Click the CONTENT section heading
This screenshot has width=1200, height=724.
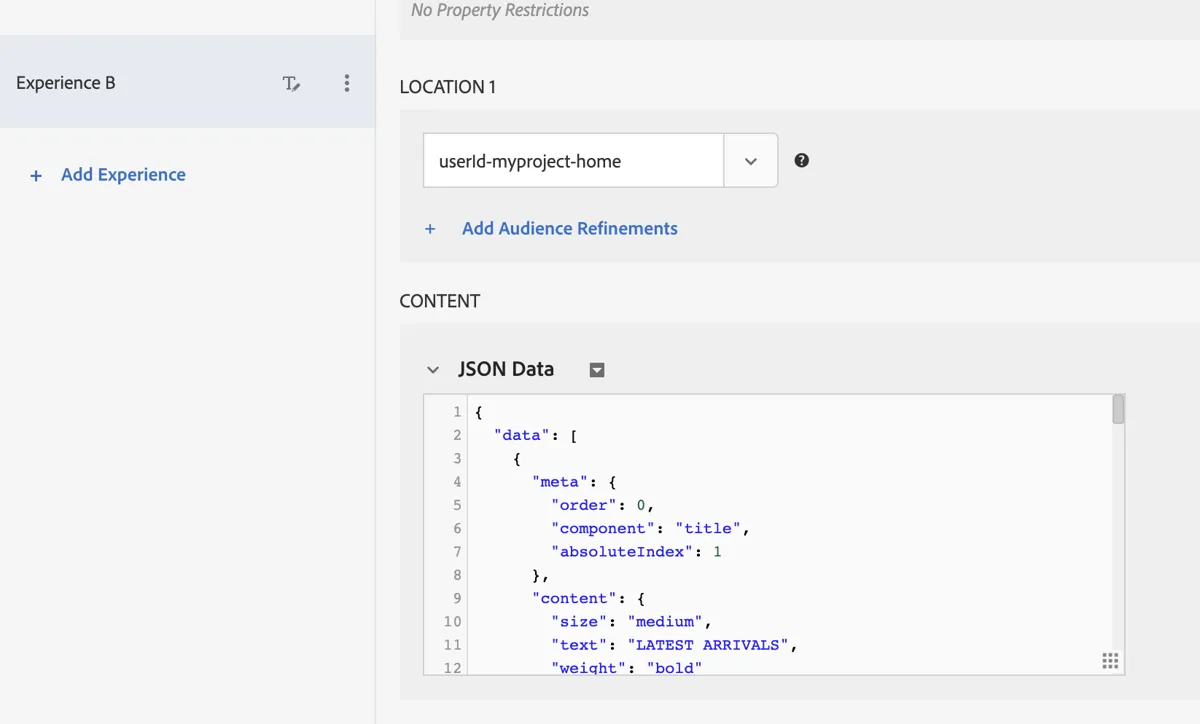coord(440,301)
